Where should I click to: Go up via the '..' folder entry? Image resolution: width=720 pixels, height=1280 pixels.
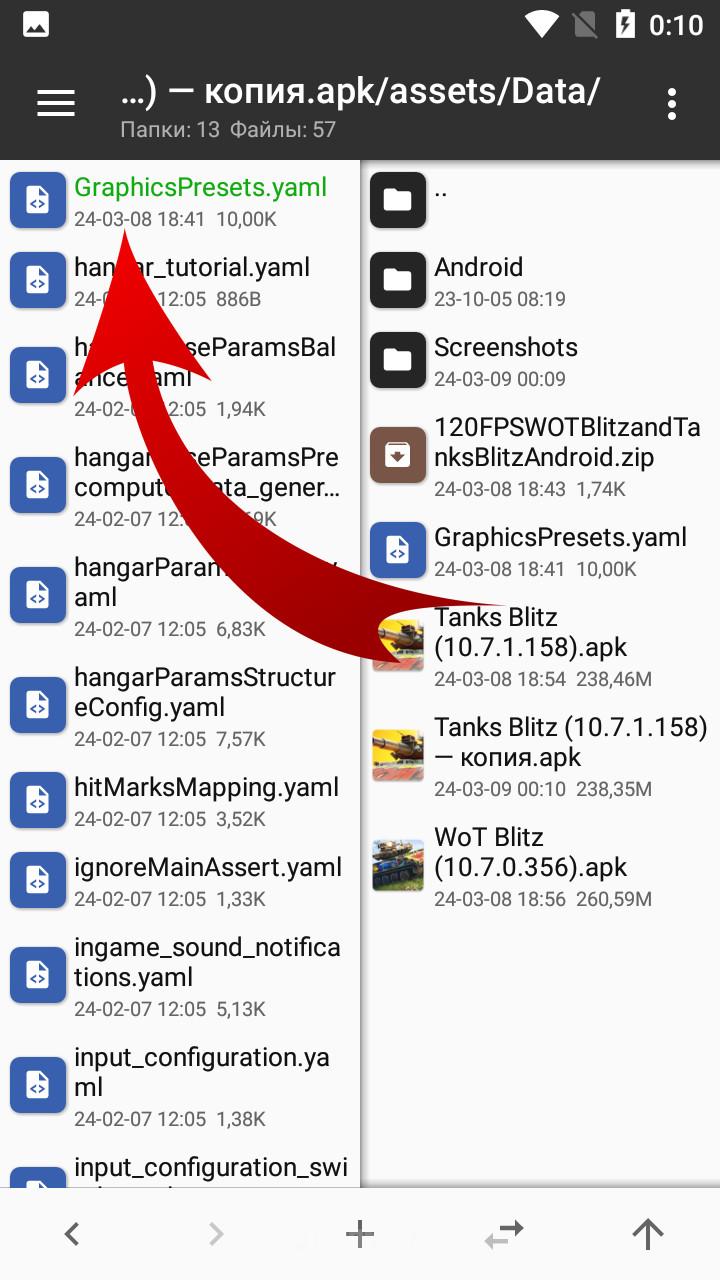(540, 200)
